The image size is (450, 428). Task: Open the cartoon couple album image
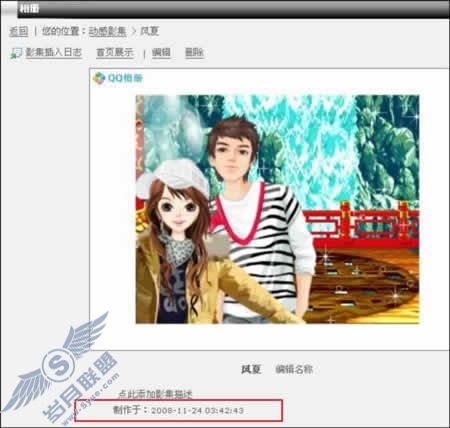[278, 209]
